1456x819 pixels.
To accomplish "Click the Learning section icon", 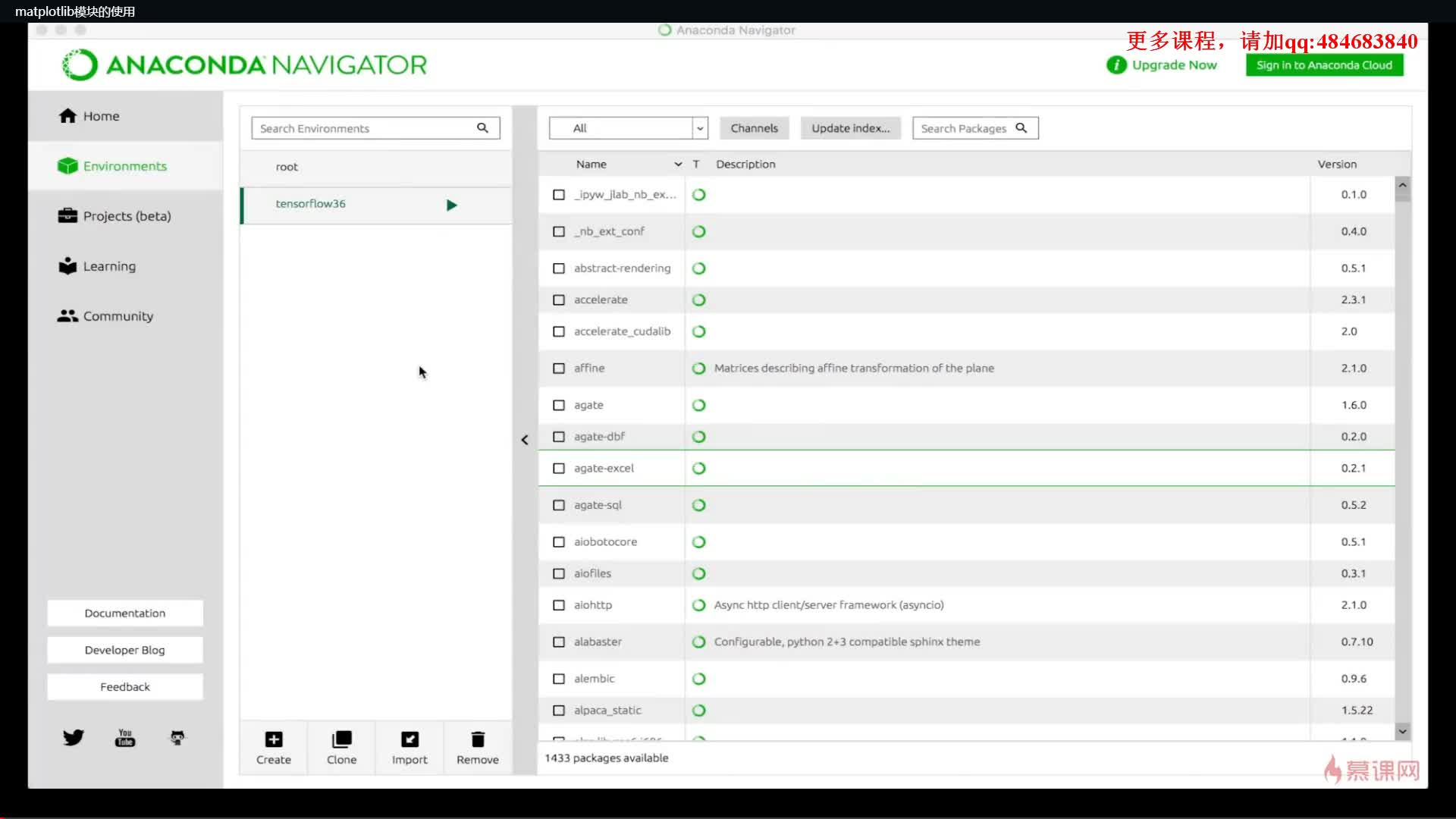I will (x=67, y=265).
